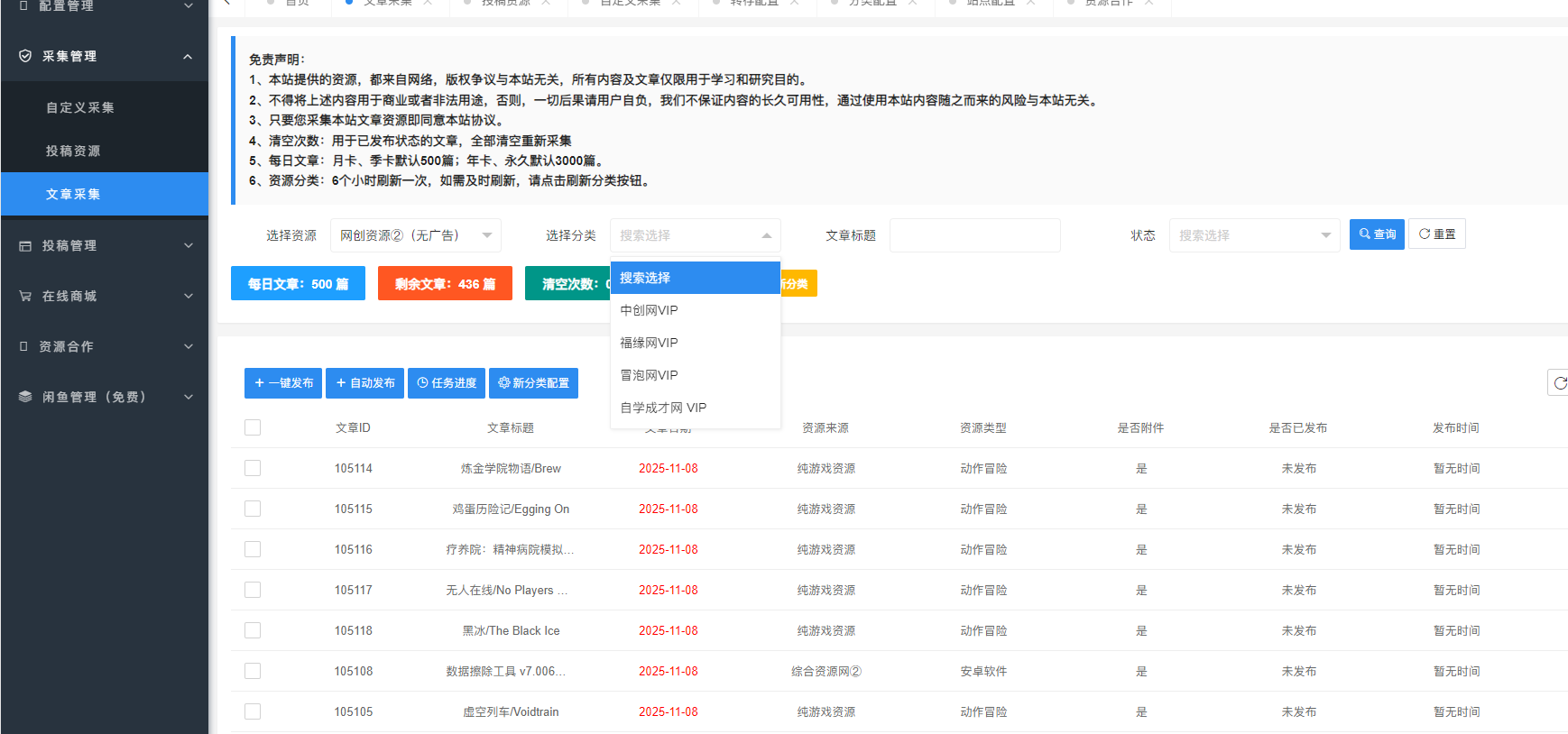Click the stacked layers icon for 闲鱼管理
The height and width of the screenshot is (734, 1568).
coord(25,397)
